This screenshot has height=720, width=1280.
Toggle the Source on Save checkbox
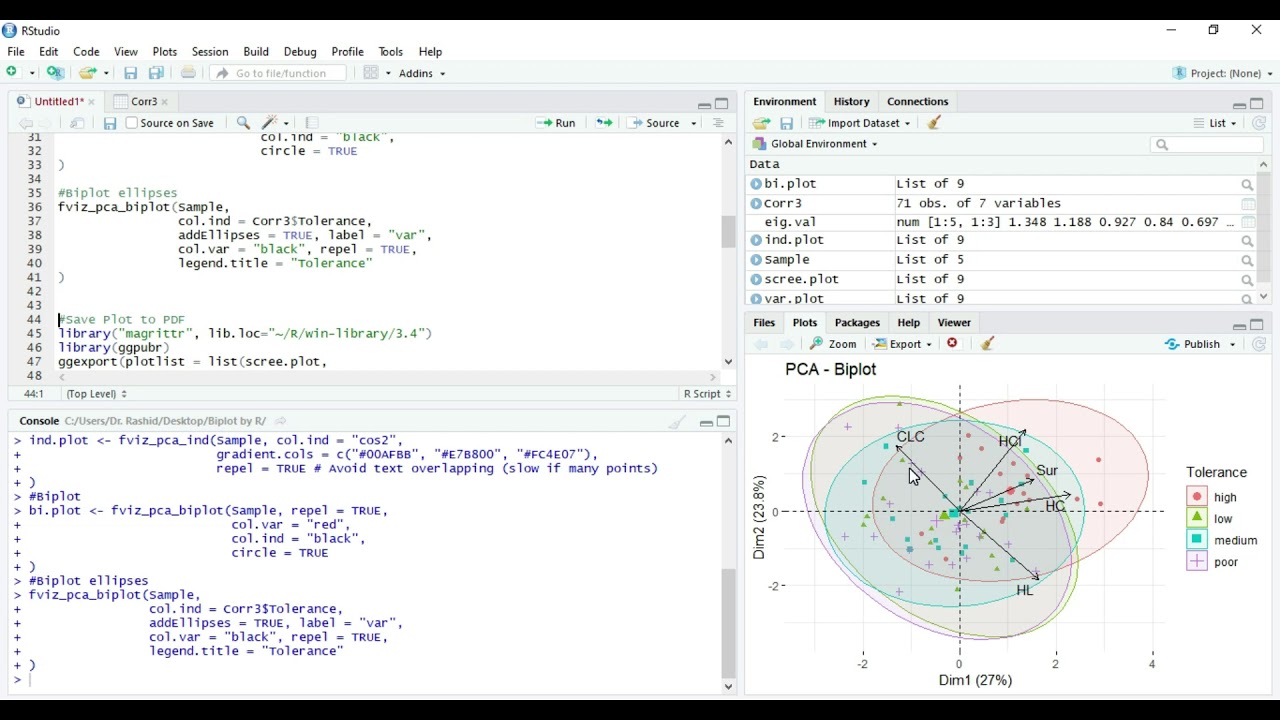(x=132, y=123)
